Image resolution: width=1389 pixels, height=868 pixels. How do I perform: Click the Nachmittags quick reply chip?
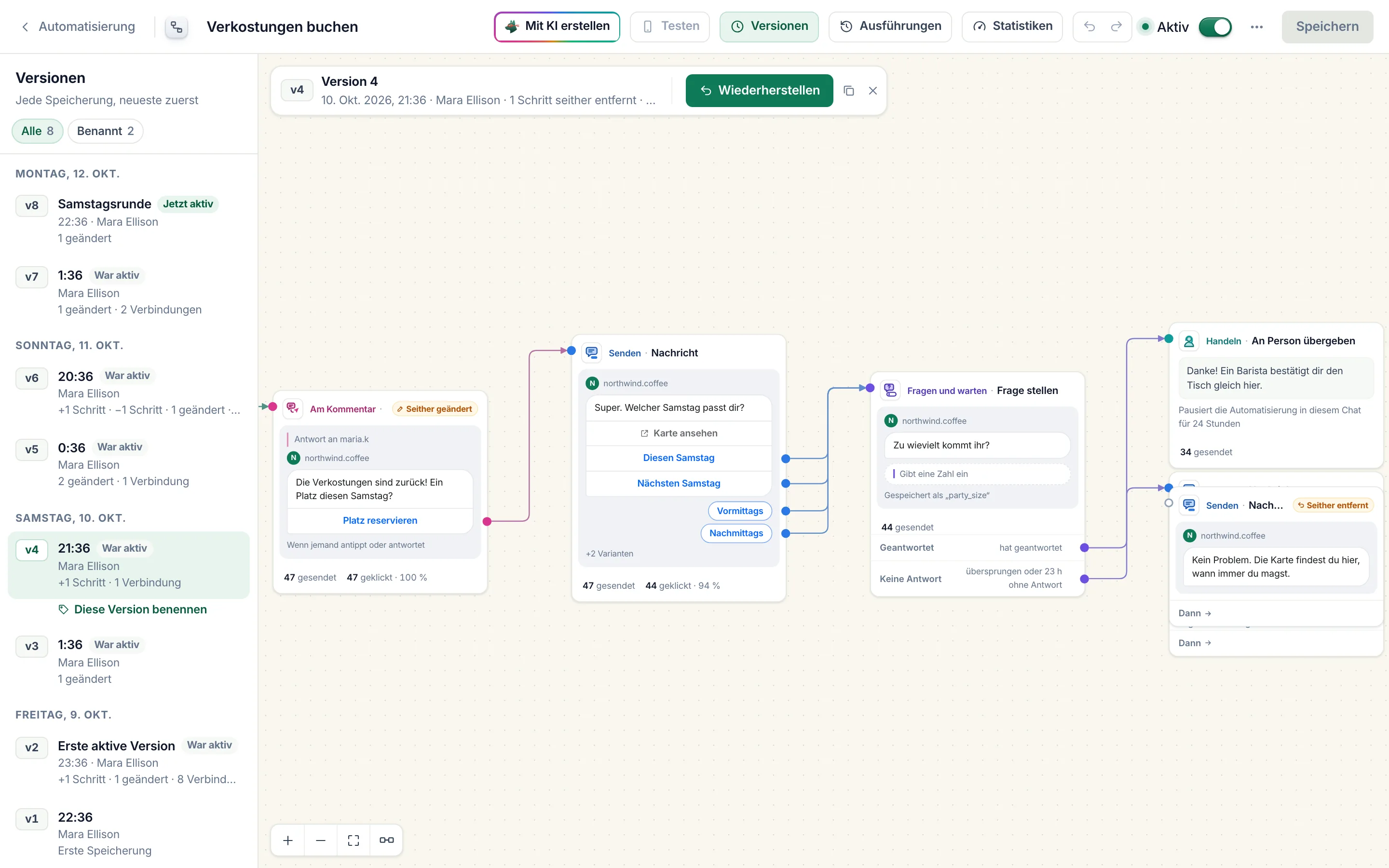point(736,533)
